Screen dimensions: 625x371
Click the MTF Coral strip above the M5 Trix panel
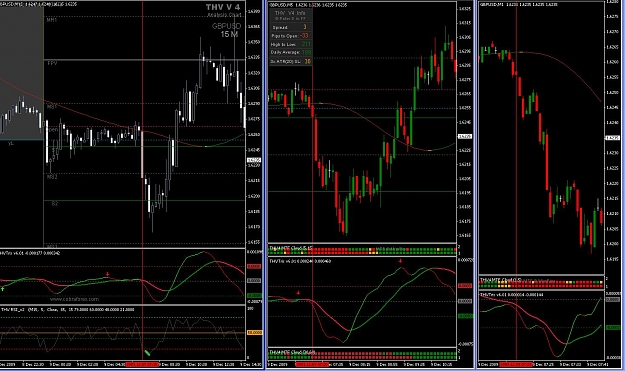[362, 250]
